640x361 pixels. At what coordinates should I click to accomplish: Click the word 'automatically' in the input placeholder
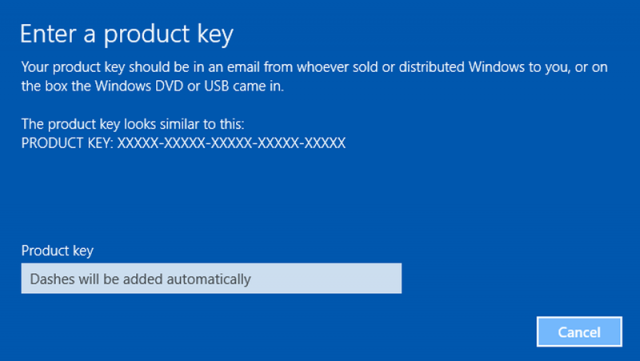point(209,279)
